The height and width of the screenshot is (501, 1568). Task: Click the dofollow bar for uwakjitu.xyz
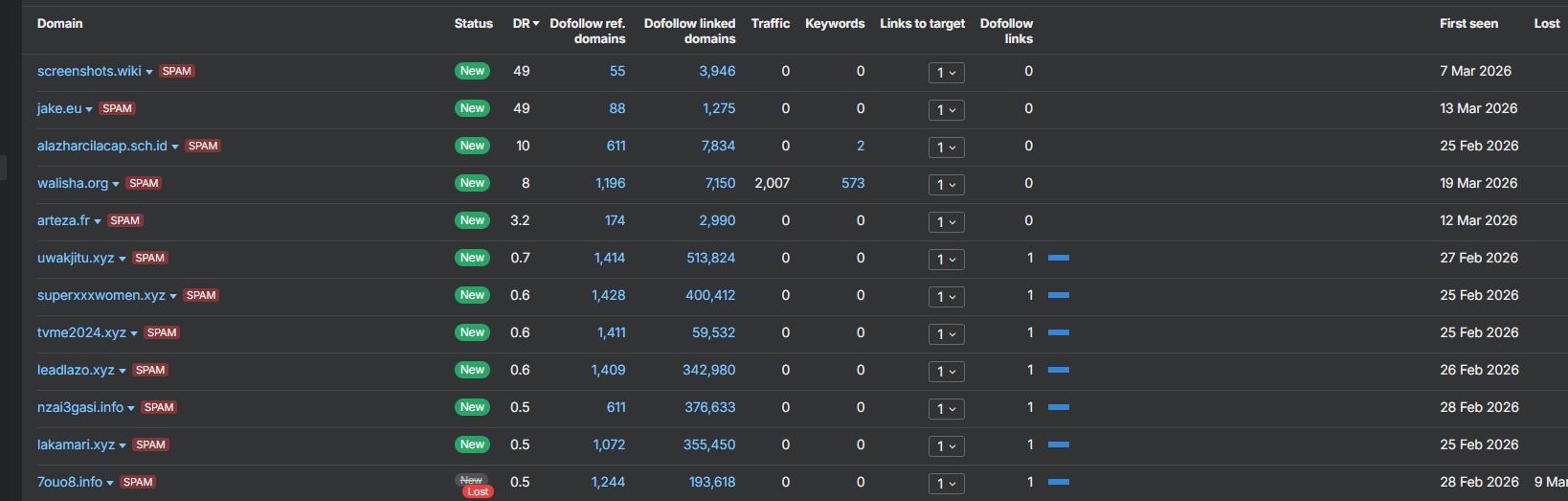[x=1058, y=258]
